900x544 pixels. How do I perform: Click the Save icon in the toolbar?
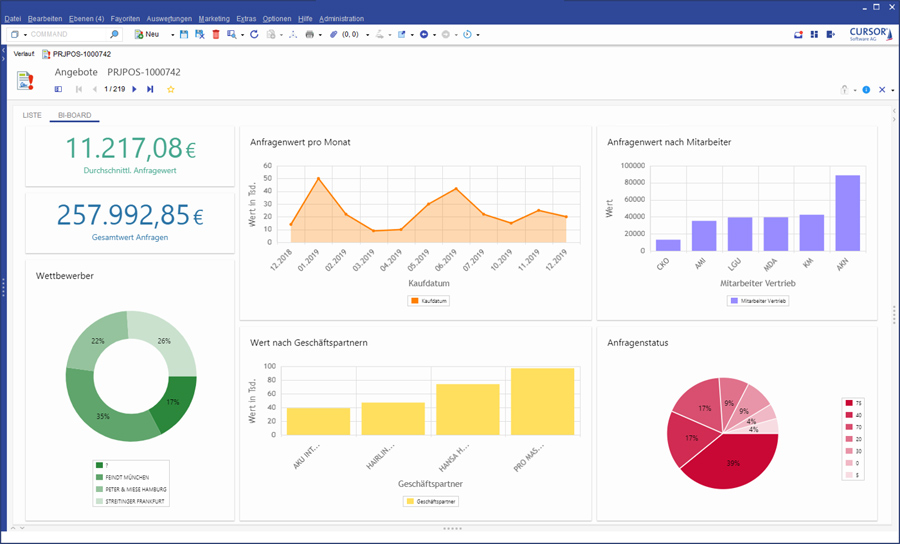[x=184, y=34]
